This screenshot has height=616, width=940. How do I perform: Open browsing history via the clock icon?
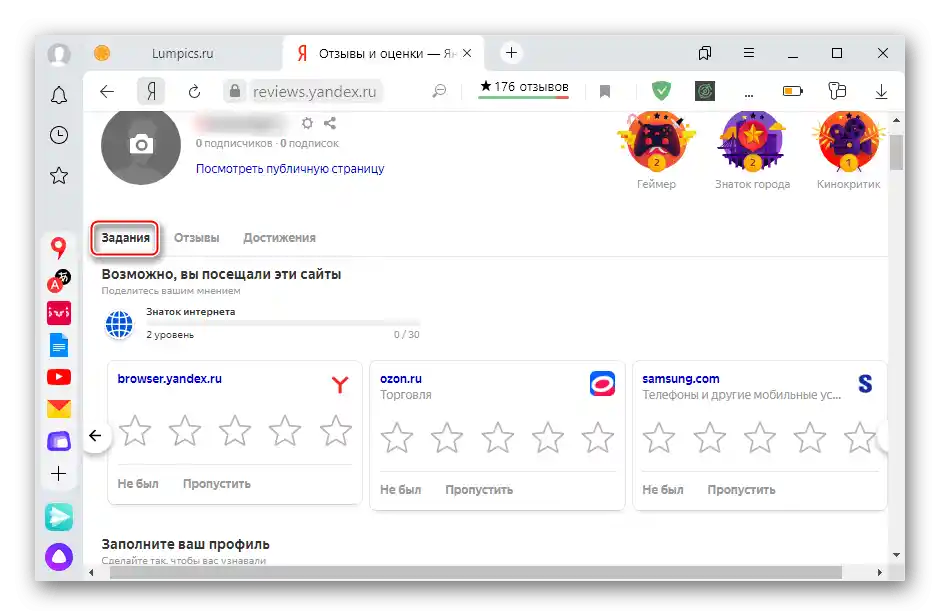click(59, 135)
